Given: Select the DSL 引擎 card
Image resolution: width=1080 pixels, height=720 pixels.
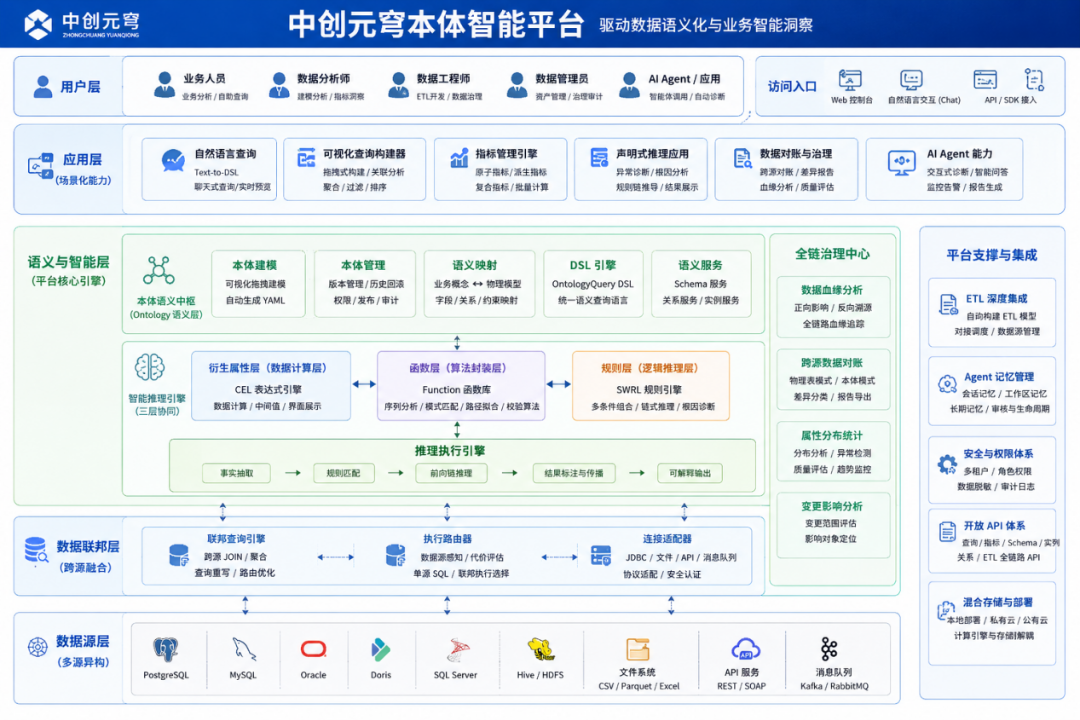Looking at the screenshot, I should pos(593,284).
